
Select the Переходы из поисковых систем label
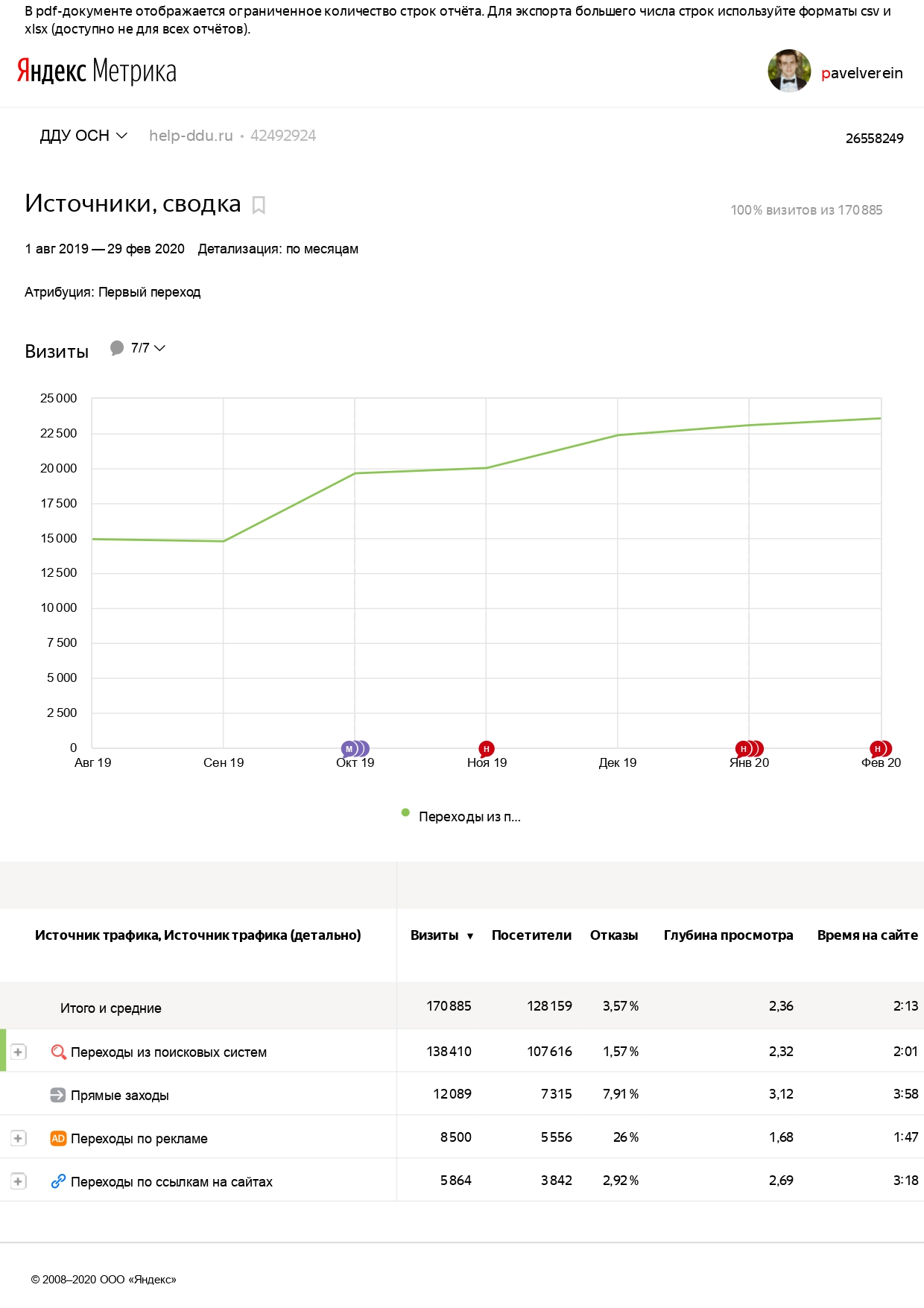[168, 1052]
